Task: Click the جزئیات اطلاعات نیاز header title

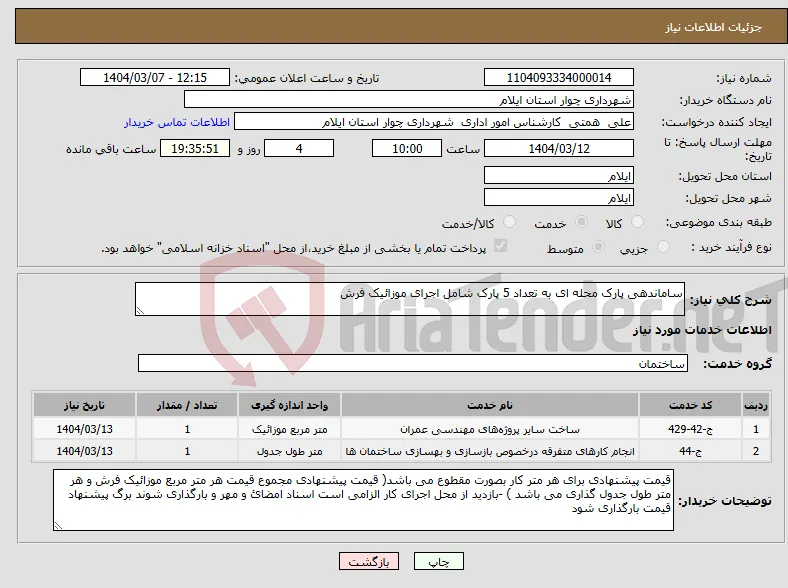Action: point(714,27)
